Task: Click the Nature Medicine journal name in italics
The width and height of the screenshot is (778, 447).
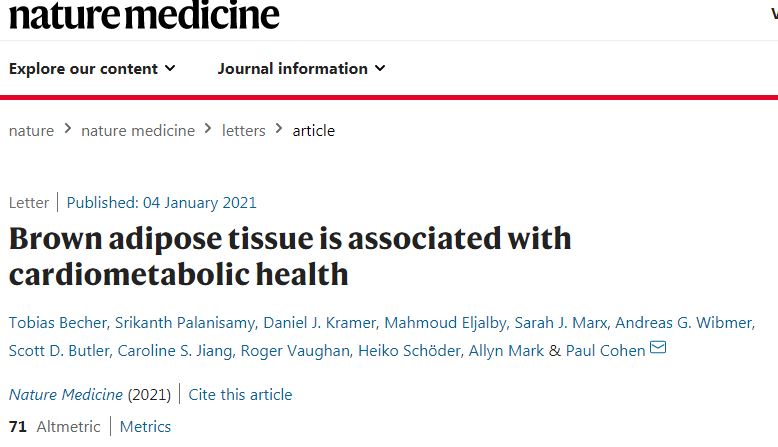Action: point(66,394)
